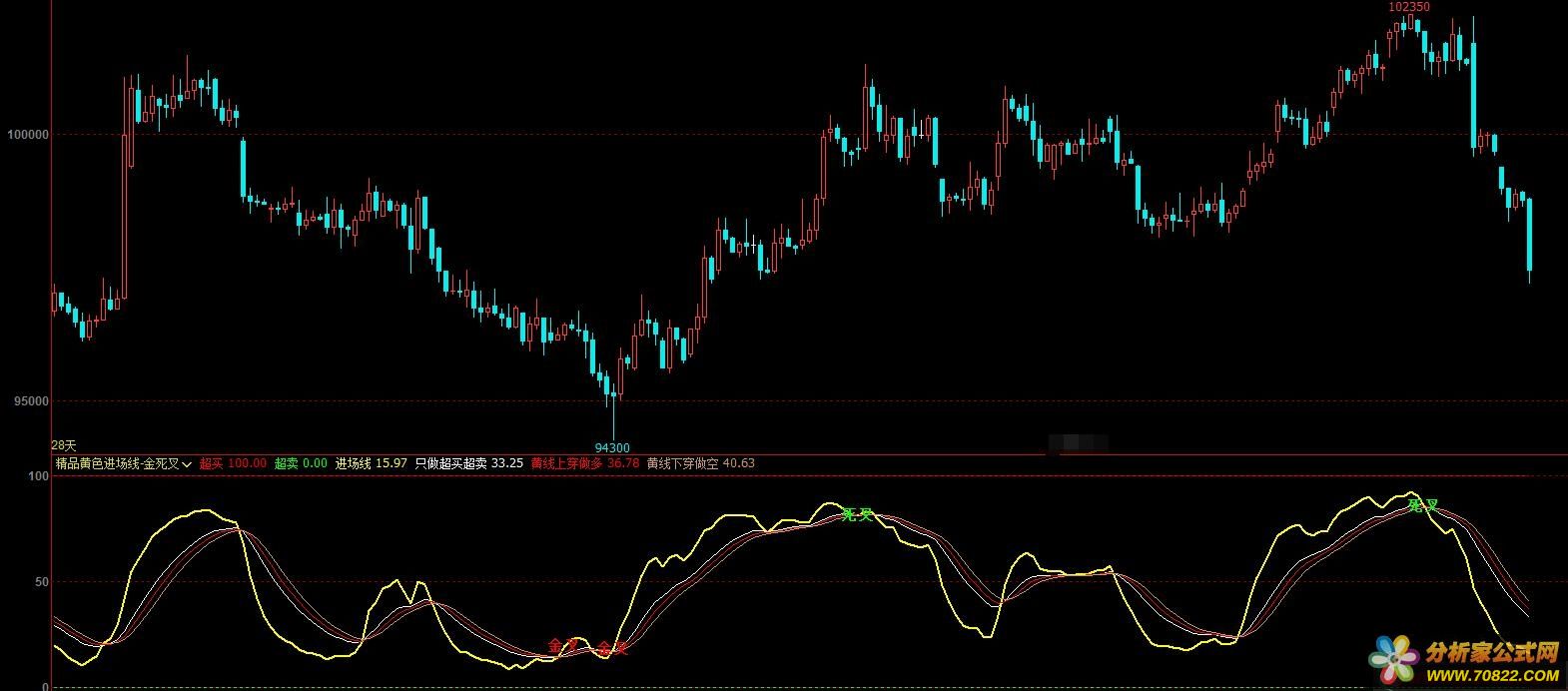Click the 黄线上穿做多 36.78 value

click(x=584, y=463)
